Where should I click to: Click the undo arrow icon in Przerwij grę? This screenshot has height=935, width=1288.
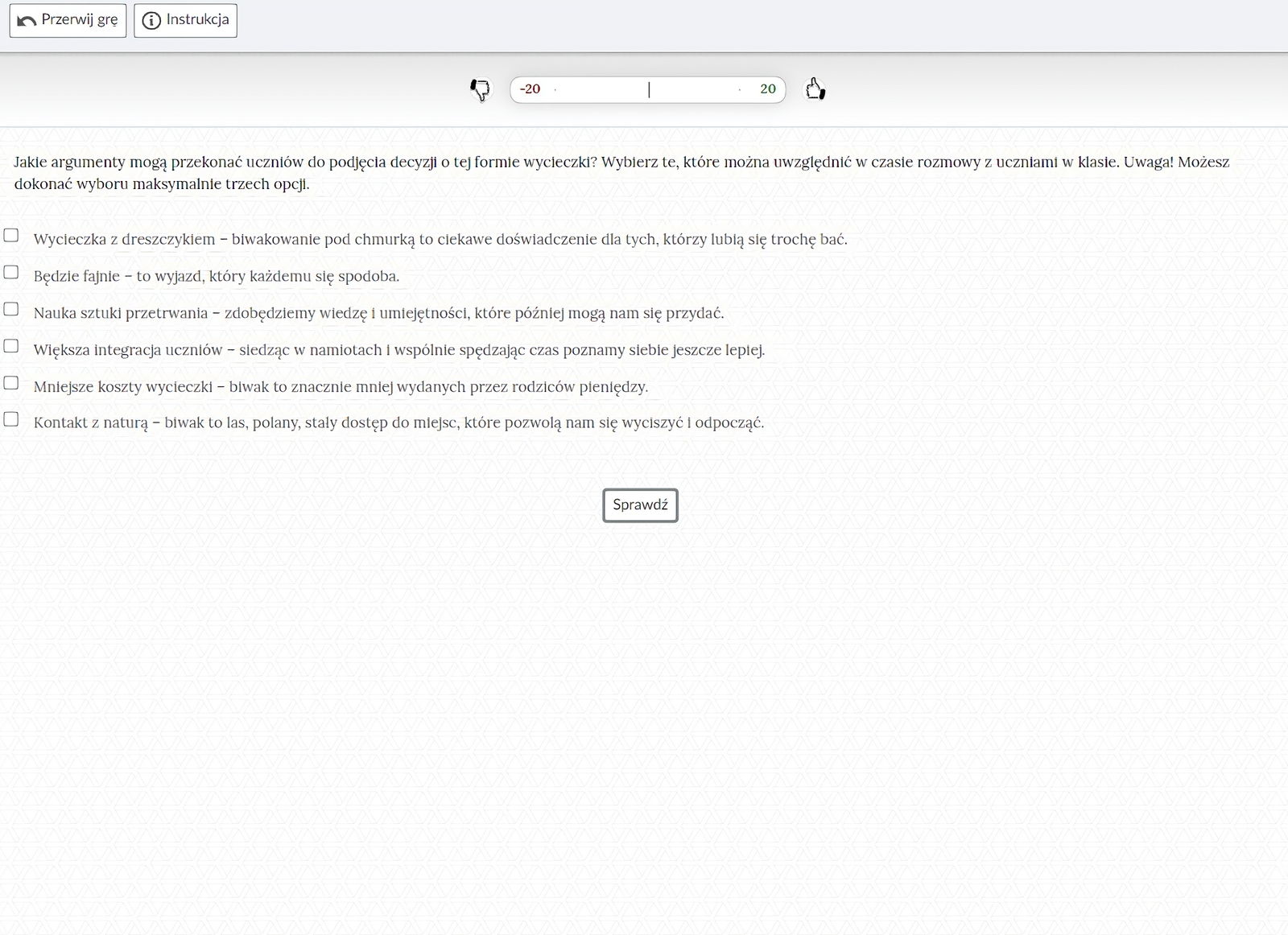[x=27, y=20]
